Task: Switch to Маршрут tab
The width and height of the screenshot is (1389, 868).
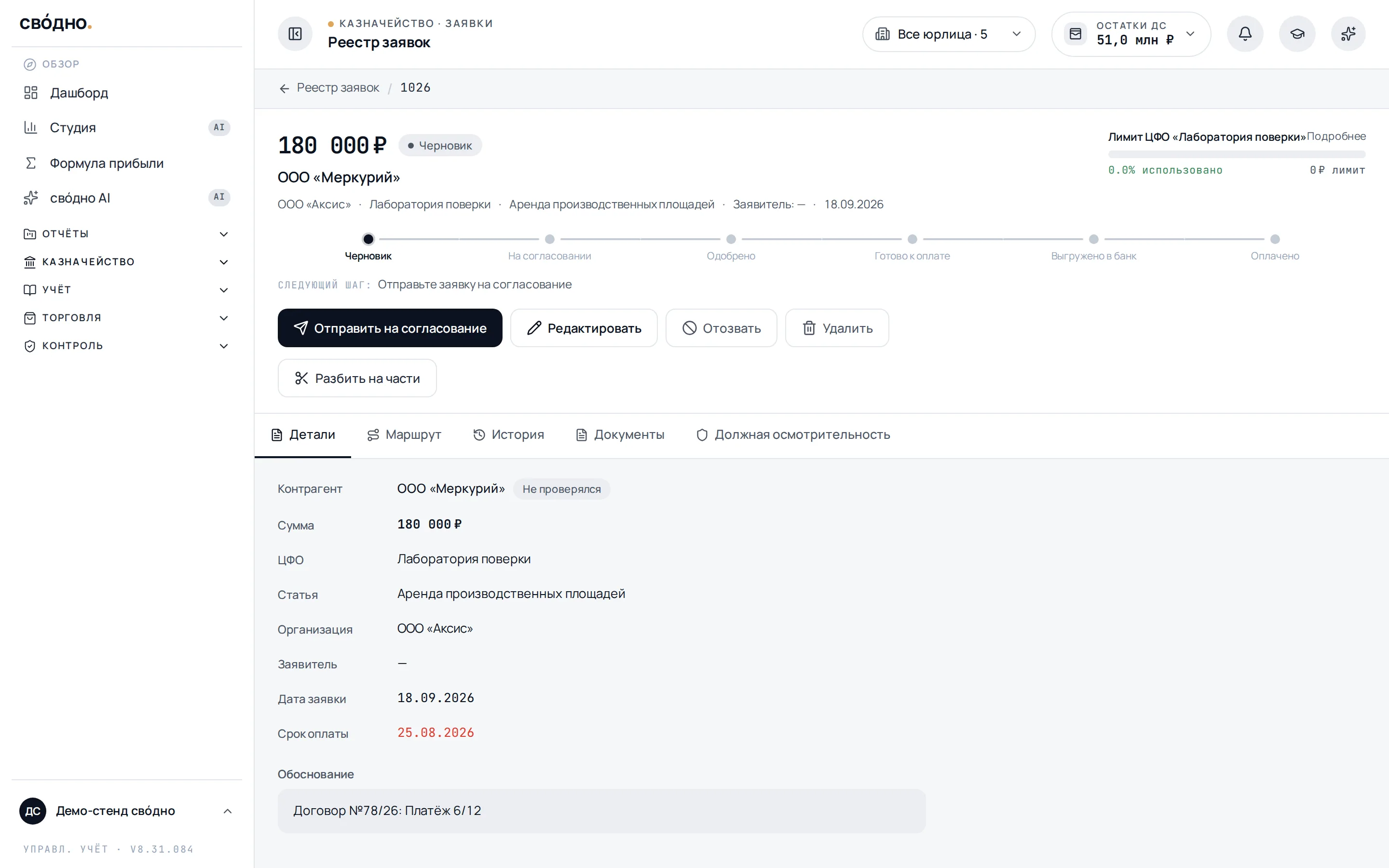Action: pyautogui.click(x=404, y=434)
